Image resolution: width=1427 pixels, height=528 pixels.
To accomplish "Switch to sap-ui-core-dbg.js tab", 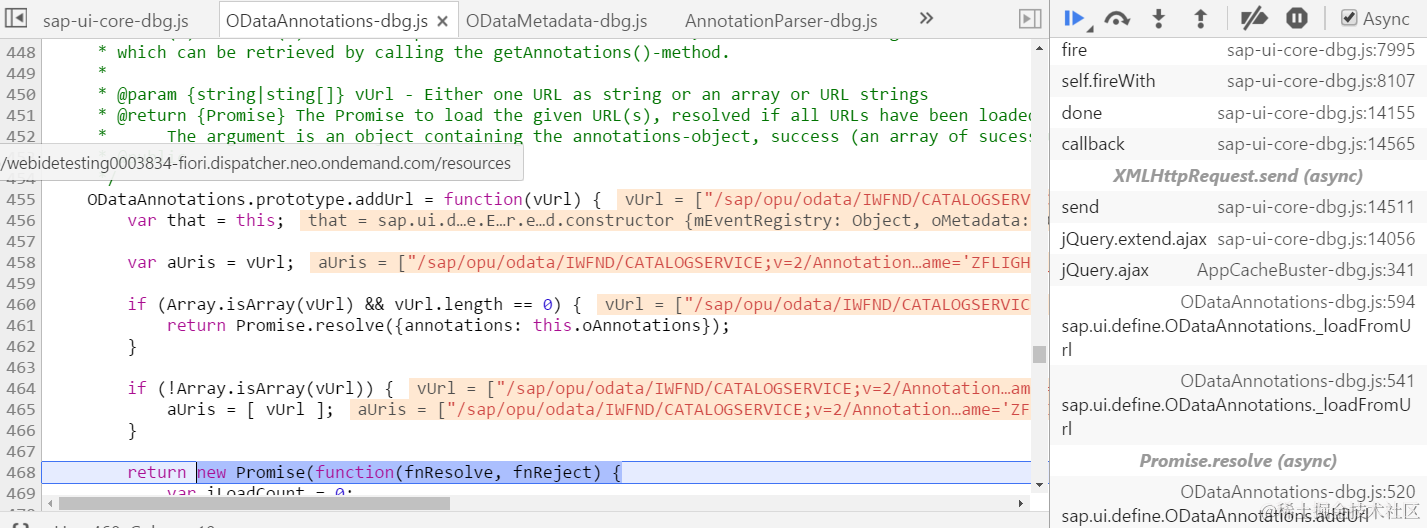I will [116, 20].
